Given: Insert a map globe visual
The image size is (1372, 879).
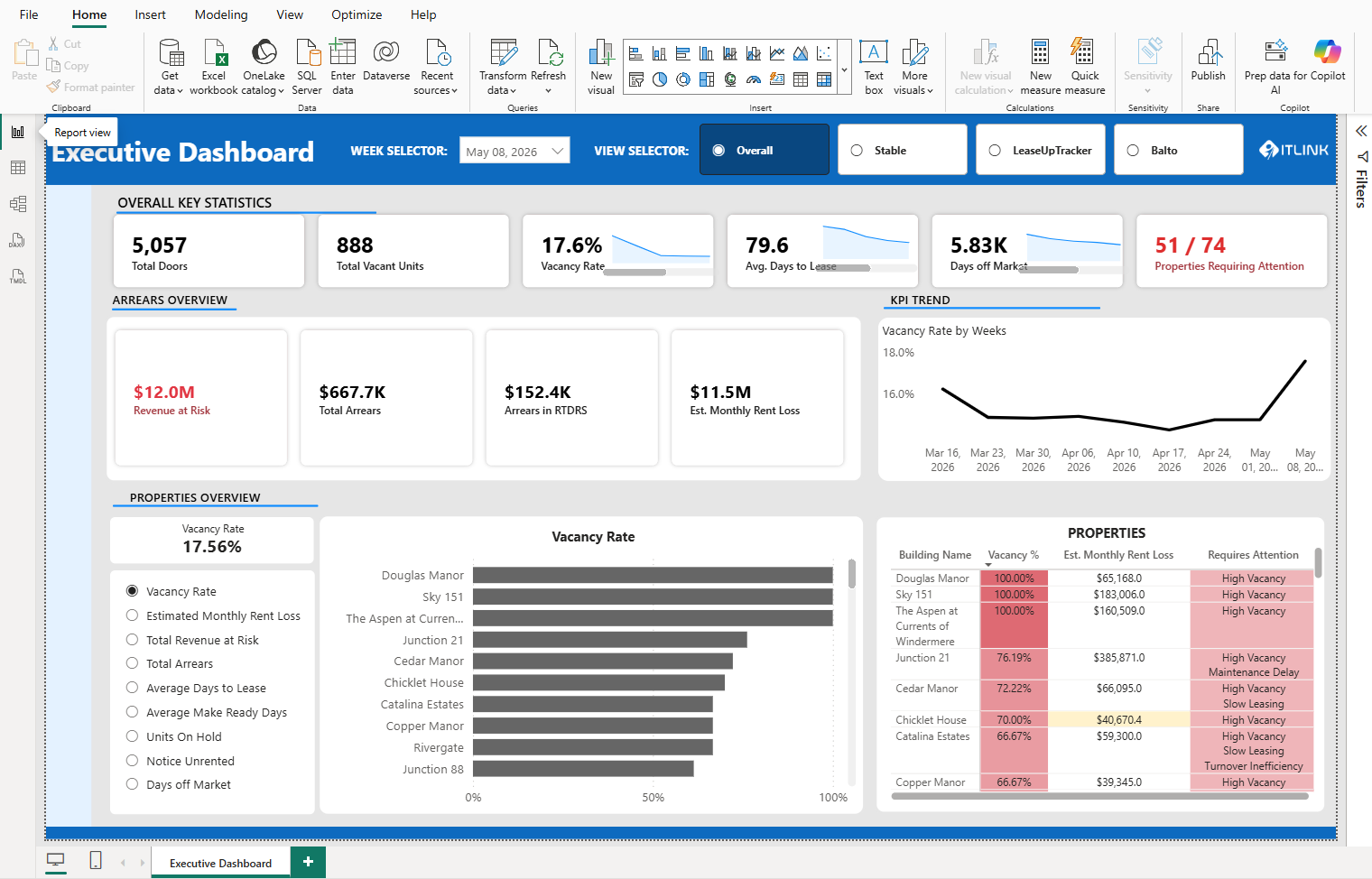Looking at the screenshot, I should point(730,79).
